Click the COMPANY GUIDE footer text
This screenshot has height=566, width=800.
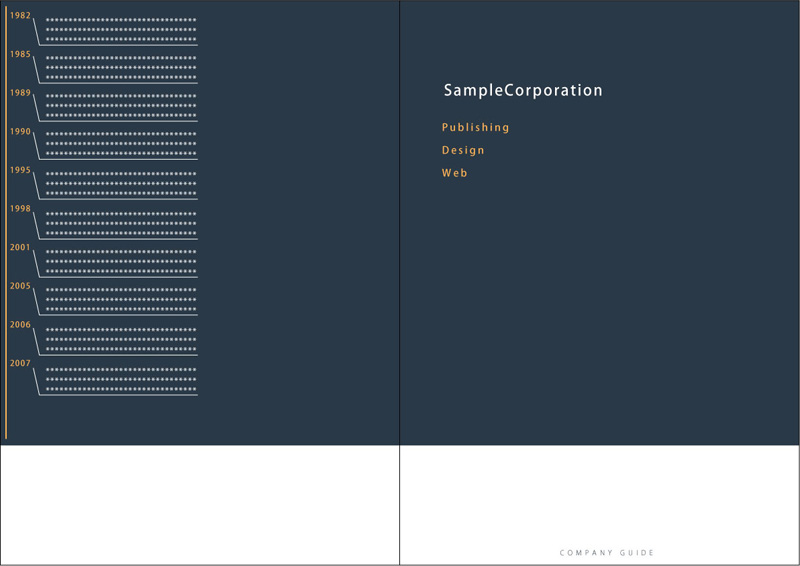pos(607,553)
